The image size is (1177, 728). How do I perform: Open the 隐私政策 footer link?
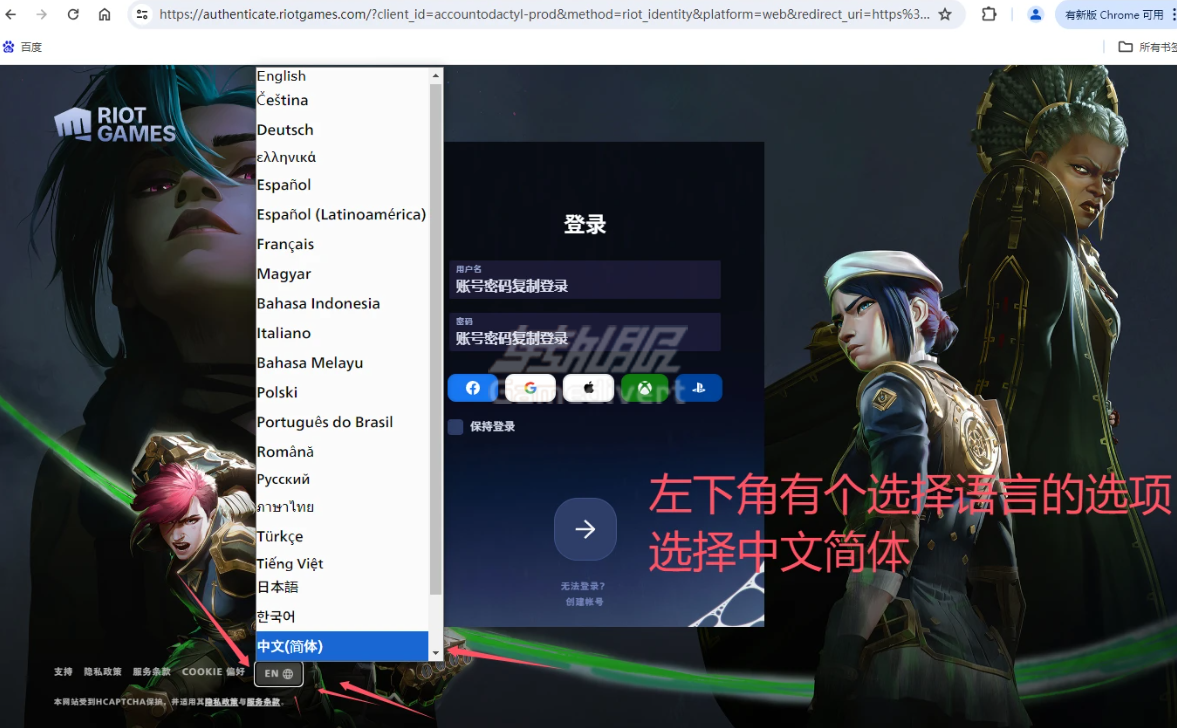coord(102,672)
